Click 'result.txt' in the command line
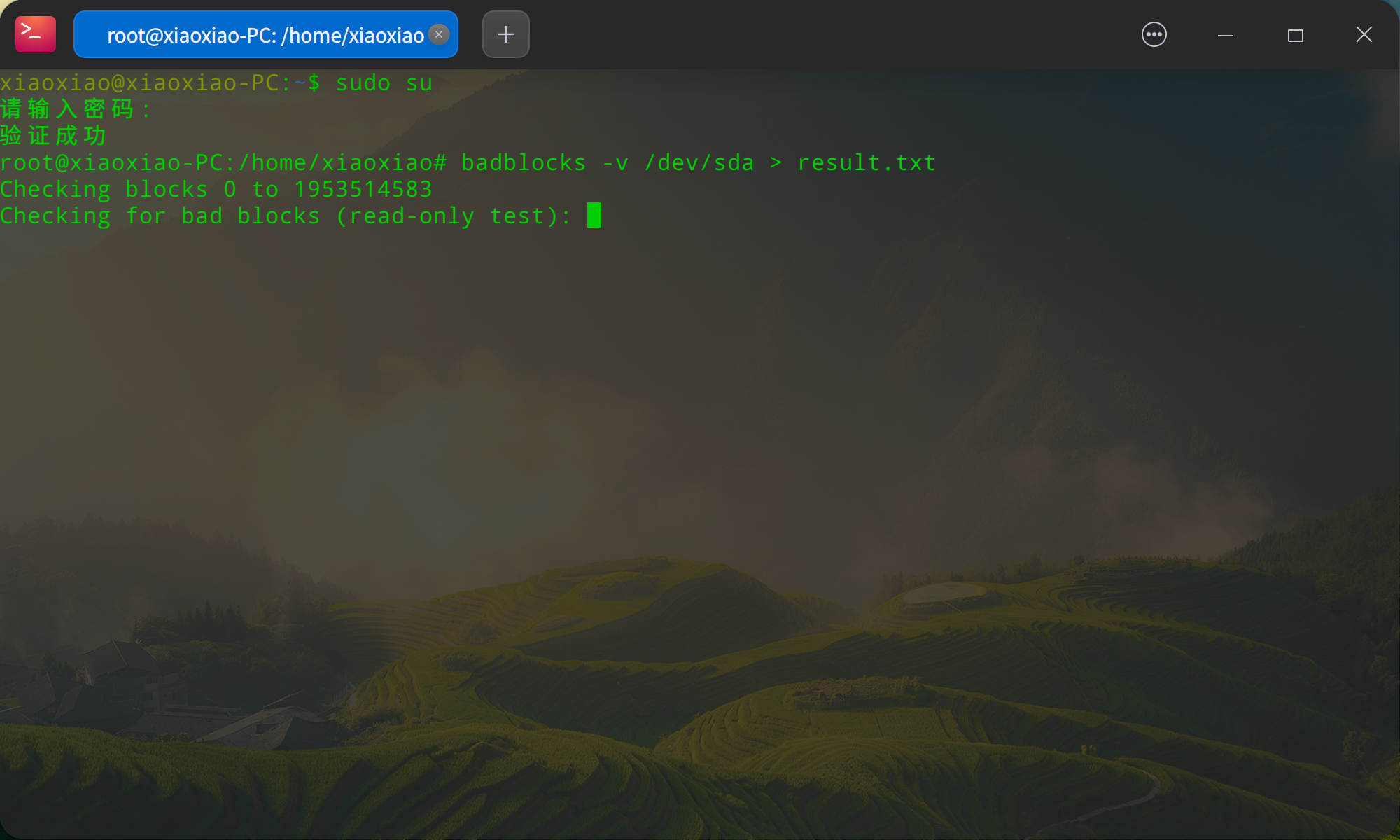1400x840 pixels. [x=866, y=163]
